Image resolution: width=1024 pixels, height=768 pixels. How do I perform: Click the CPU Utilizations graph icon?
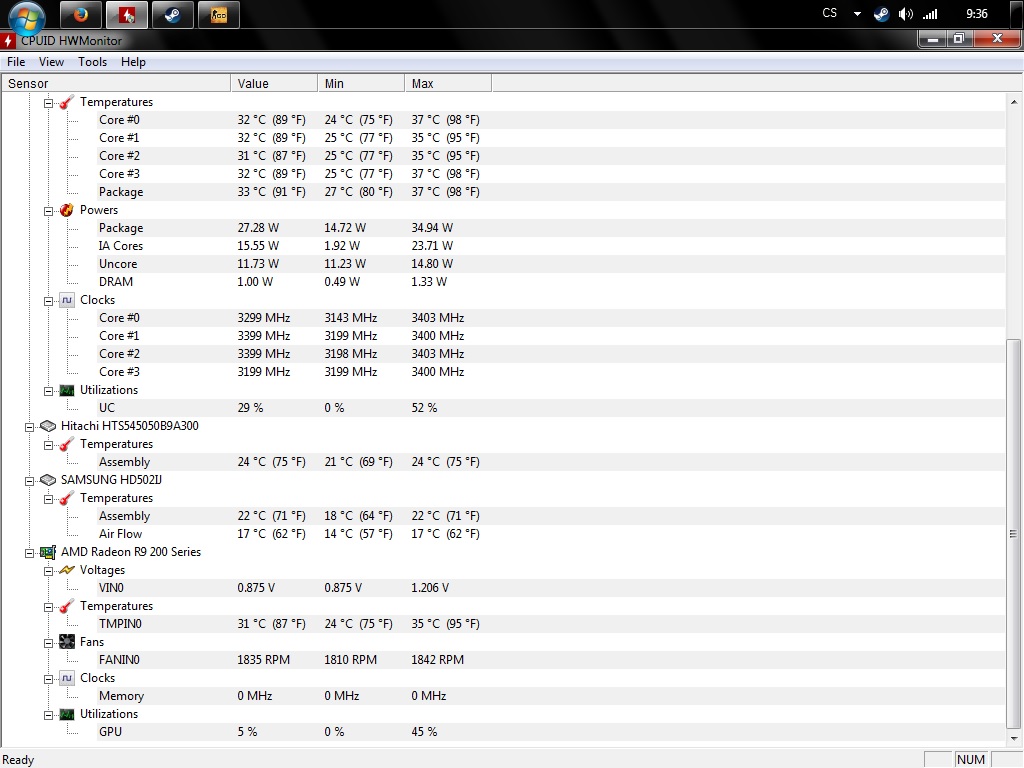67,391
